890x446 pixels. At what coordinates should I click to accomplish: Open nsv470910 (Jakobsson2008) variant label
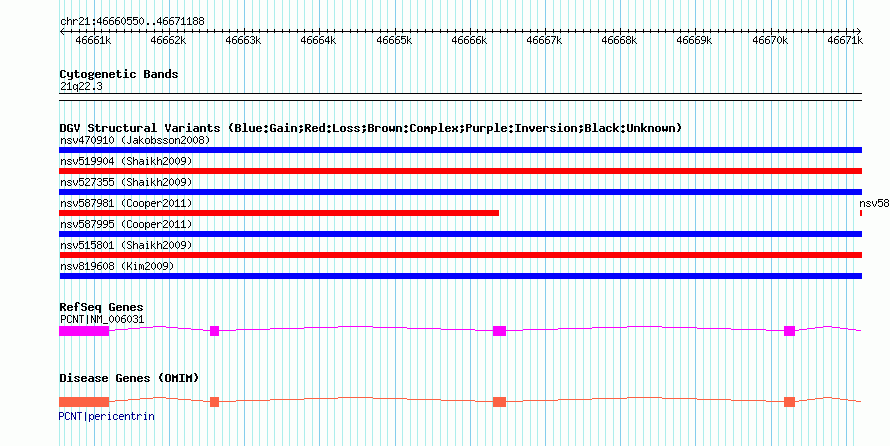135,140
